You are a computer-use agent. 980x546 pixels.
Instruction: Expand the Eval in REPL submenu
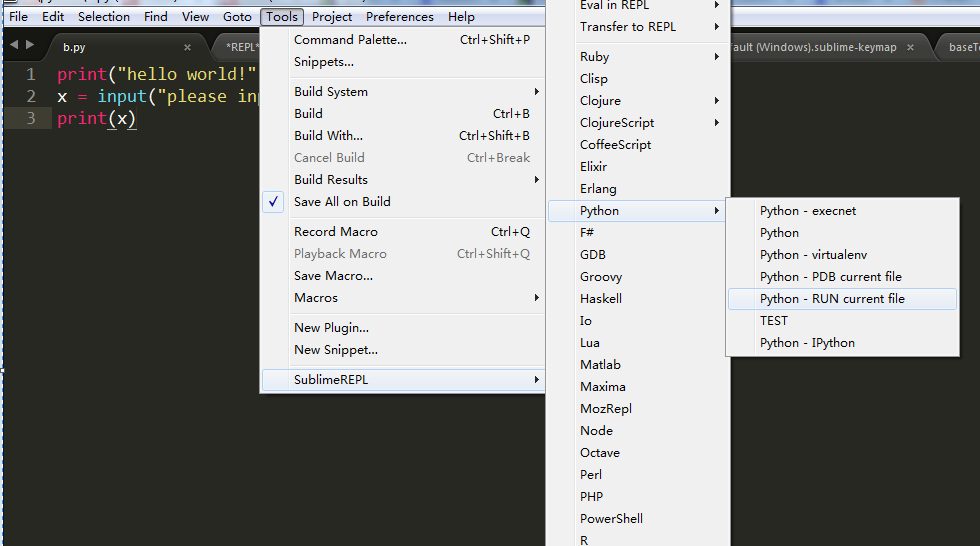click(x=638, y=6)
